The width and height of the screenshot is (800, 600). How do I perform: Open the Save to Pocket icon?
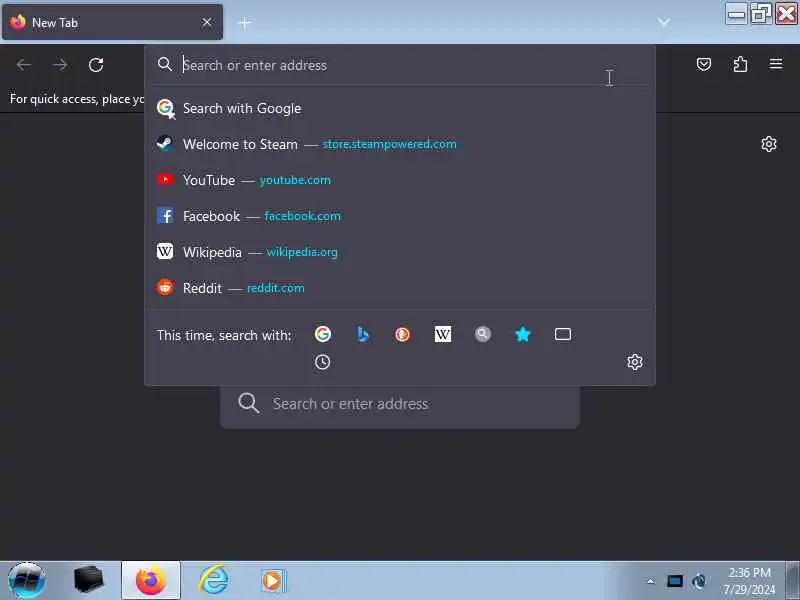coord(704,64)
